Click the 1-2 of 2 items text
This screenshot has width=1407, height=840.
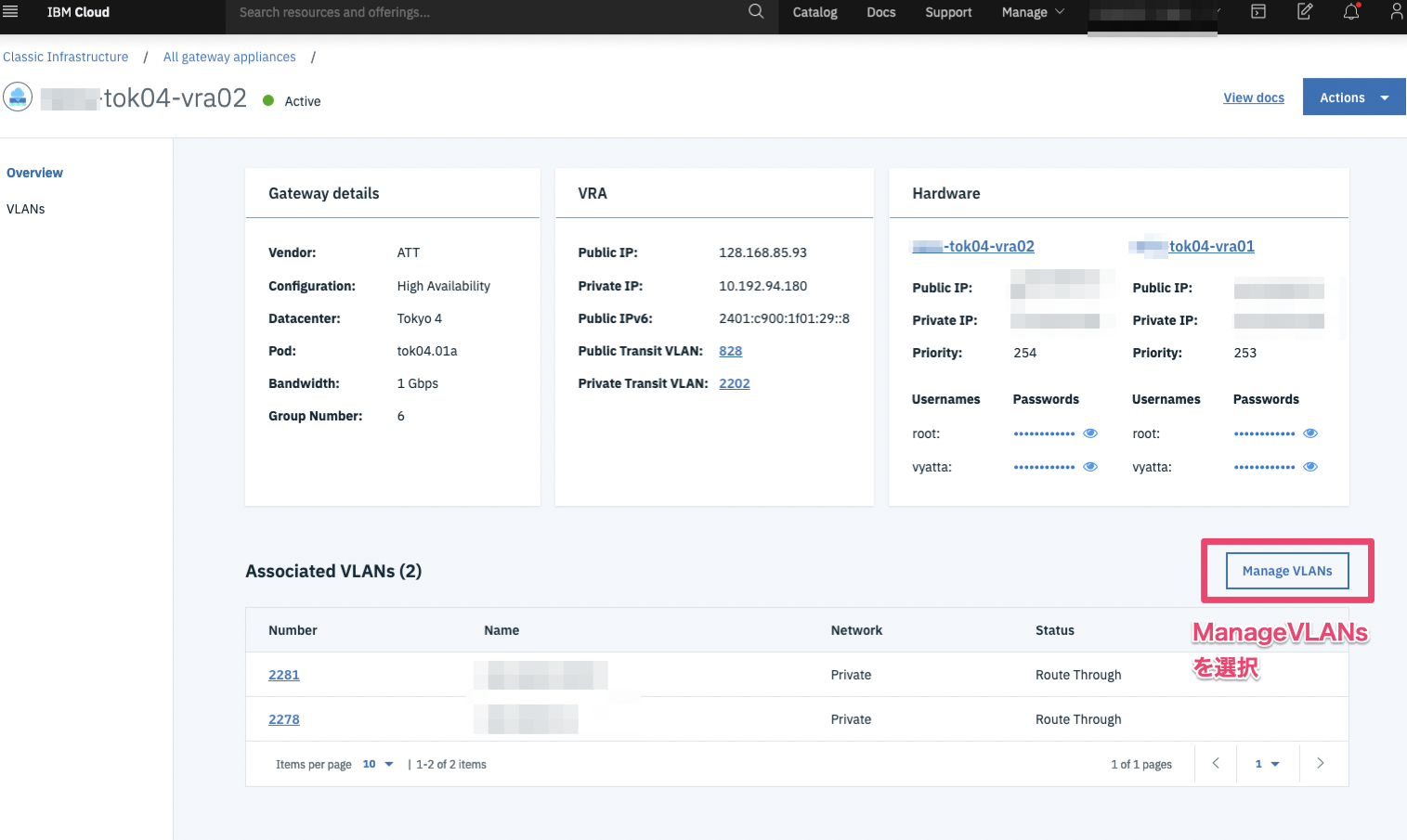[450, 765]
